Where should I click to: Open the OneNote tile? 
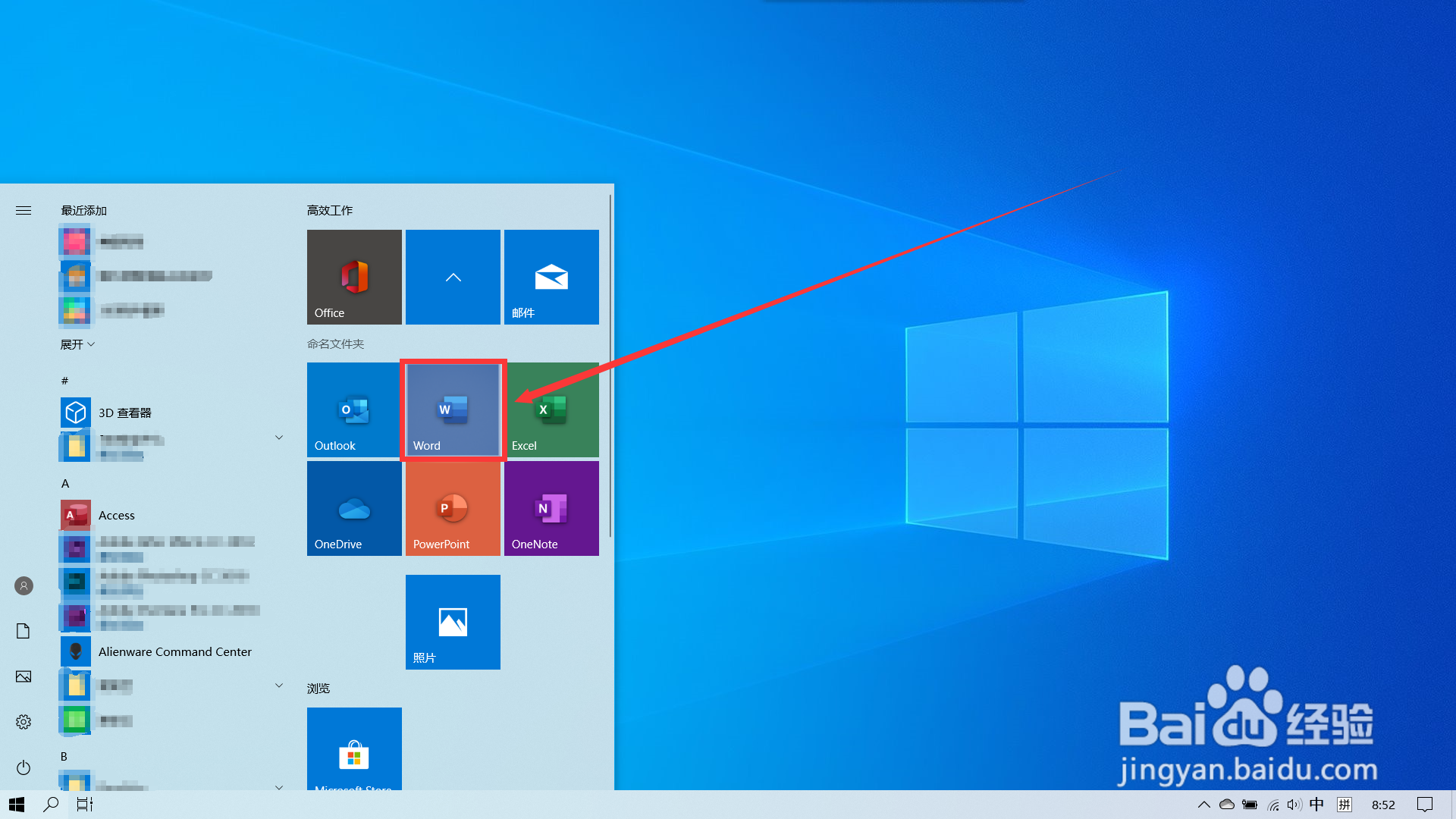click(551, 508)
